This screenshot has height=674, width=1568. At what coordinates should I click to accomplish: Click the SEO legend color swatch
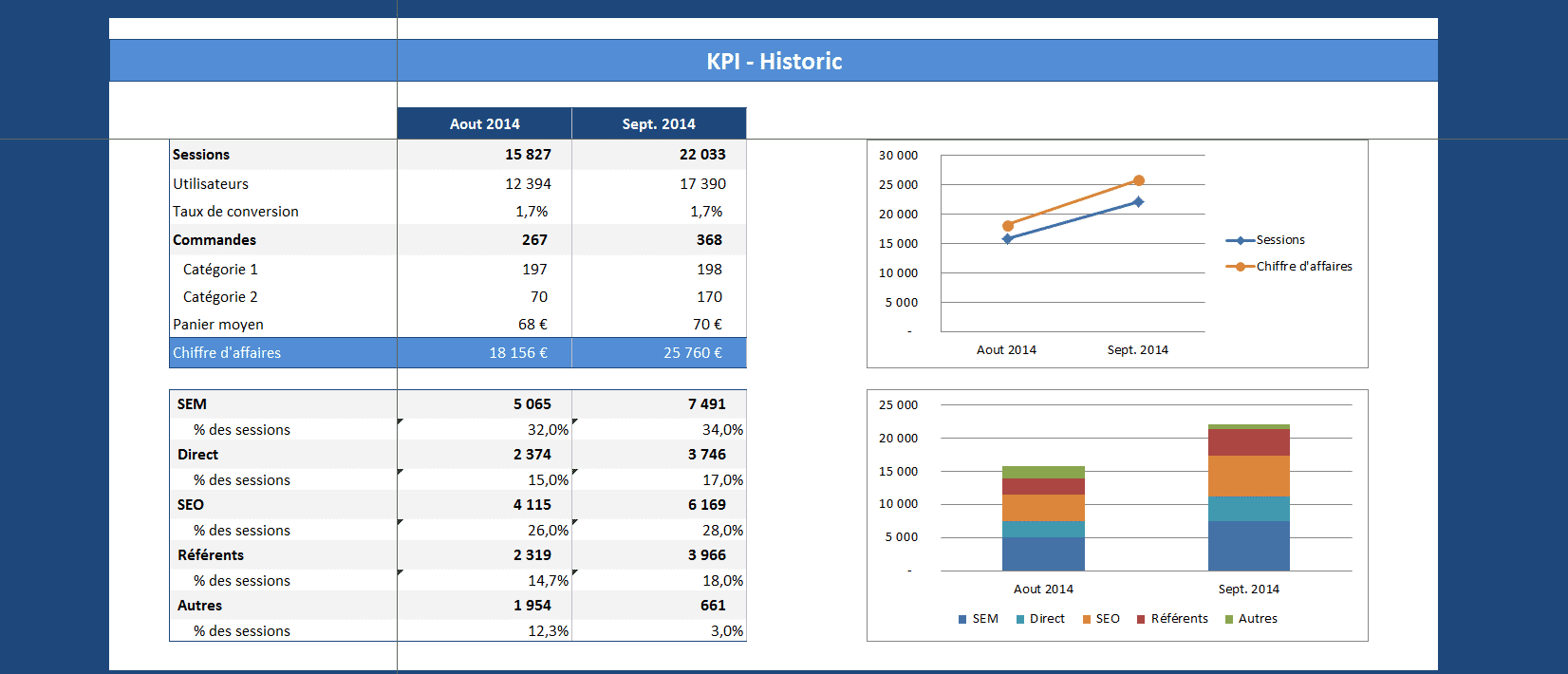[1087, 619]
